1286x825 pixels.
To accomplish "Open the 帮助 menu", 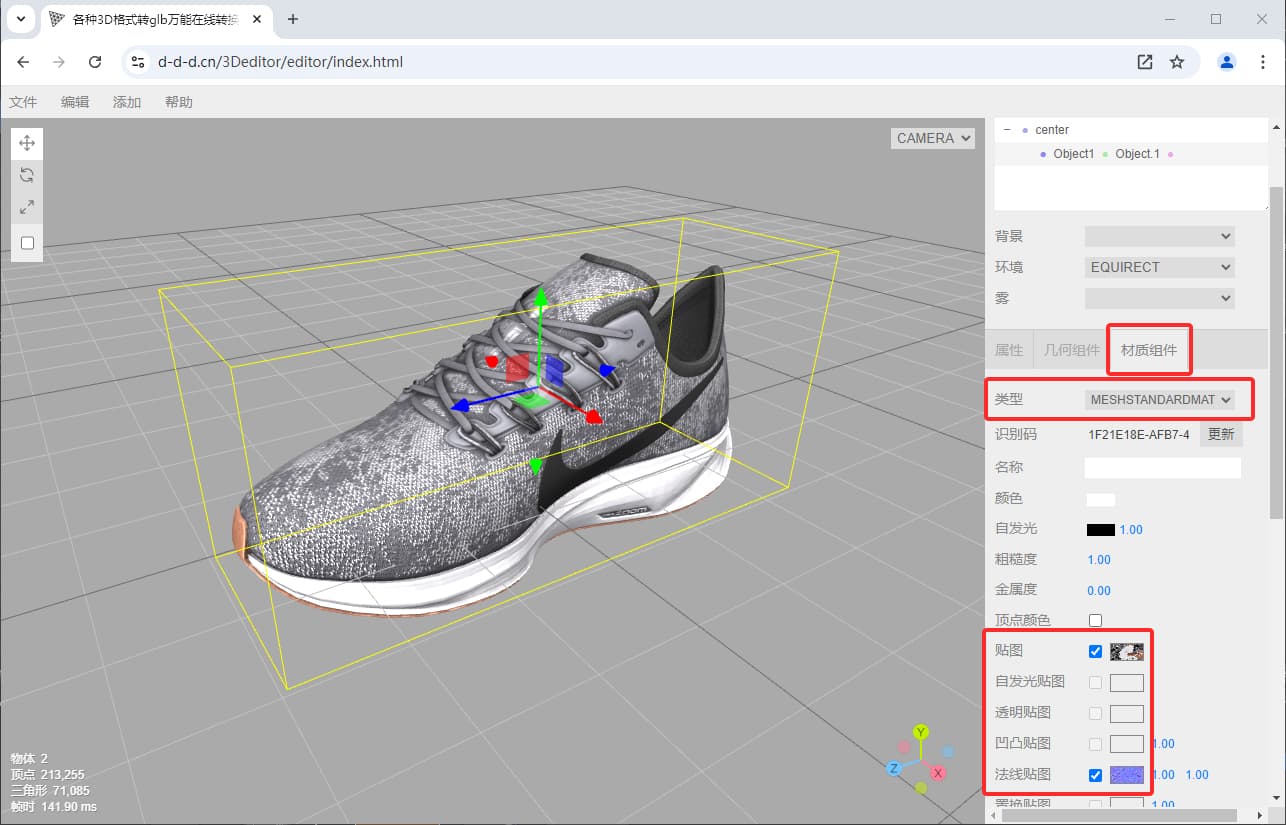I will (x=179, y=102).
